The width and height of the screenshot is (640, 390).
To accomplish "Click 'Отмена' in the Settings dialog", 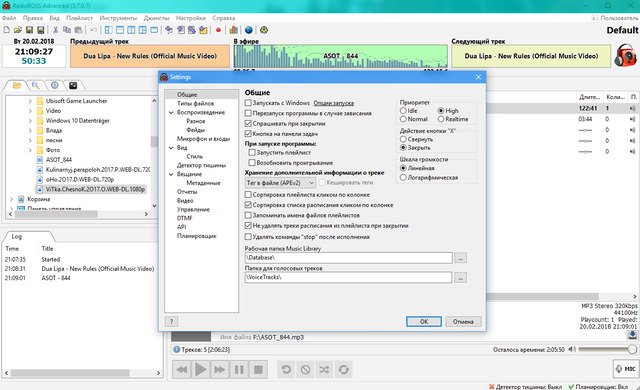I will click(x=463, y=321).
